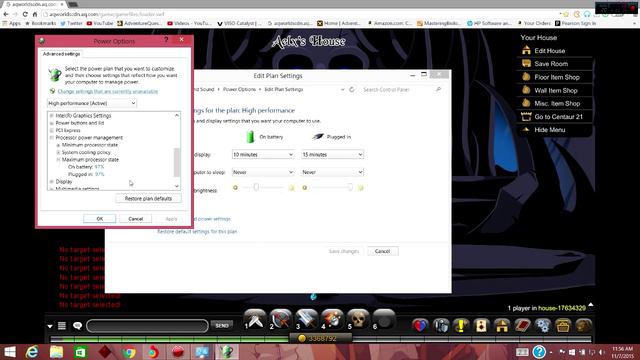640x360 pixels.
Task: Open Chrome from the taskbar
Action: tap(129, 352)
